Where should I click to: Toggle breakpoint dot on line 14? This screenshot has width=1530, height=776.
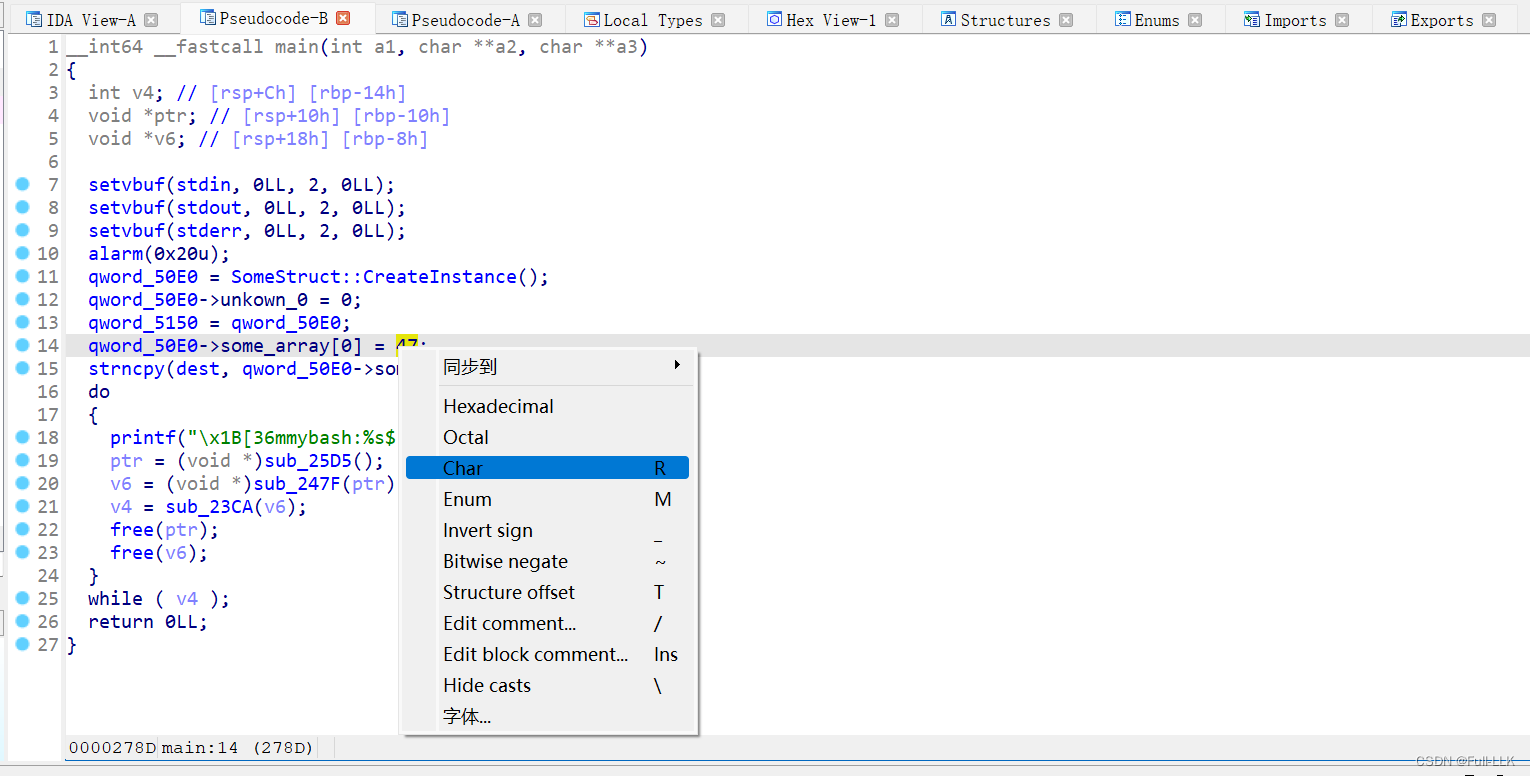pos(22,346)
